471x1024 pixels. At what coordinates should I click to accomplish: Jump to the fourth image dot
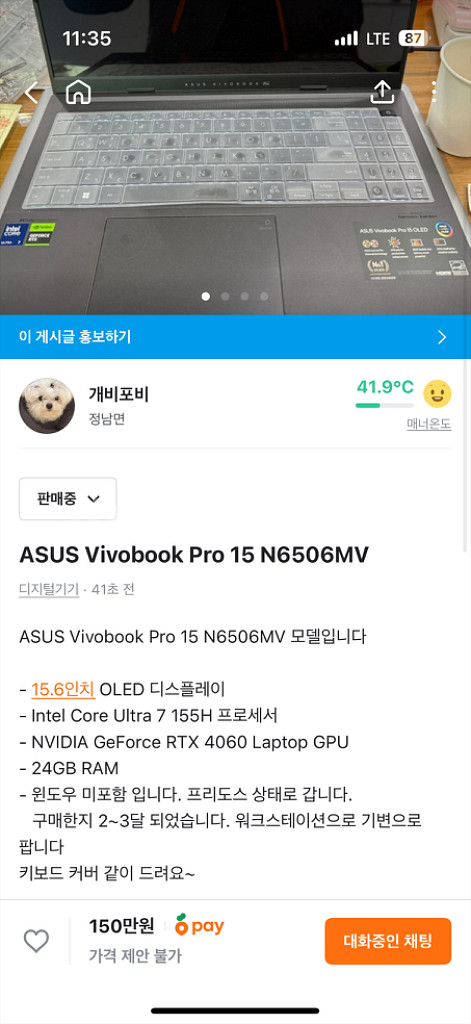pyautogui.click(x=264, y=296)
